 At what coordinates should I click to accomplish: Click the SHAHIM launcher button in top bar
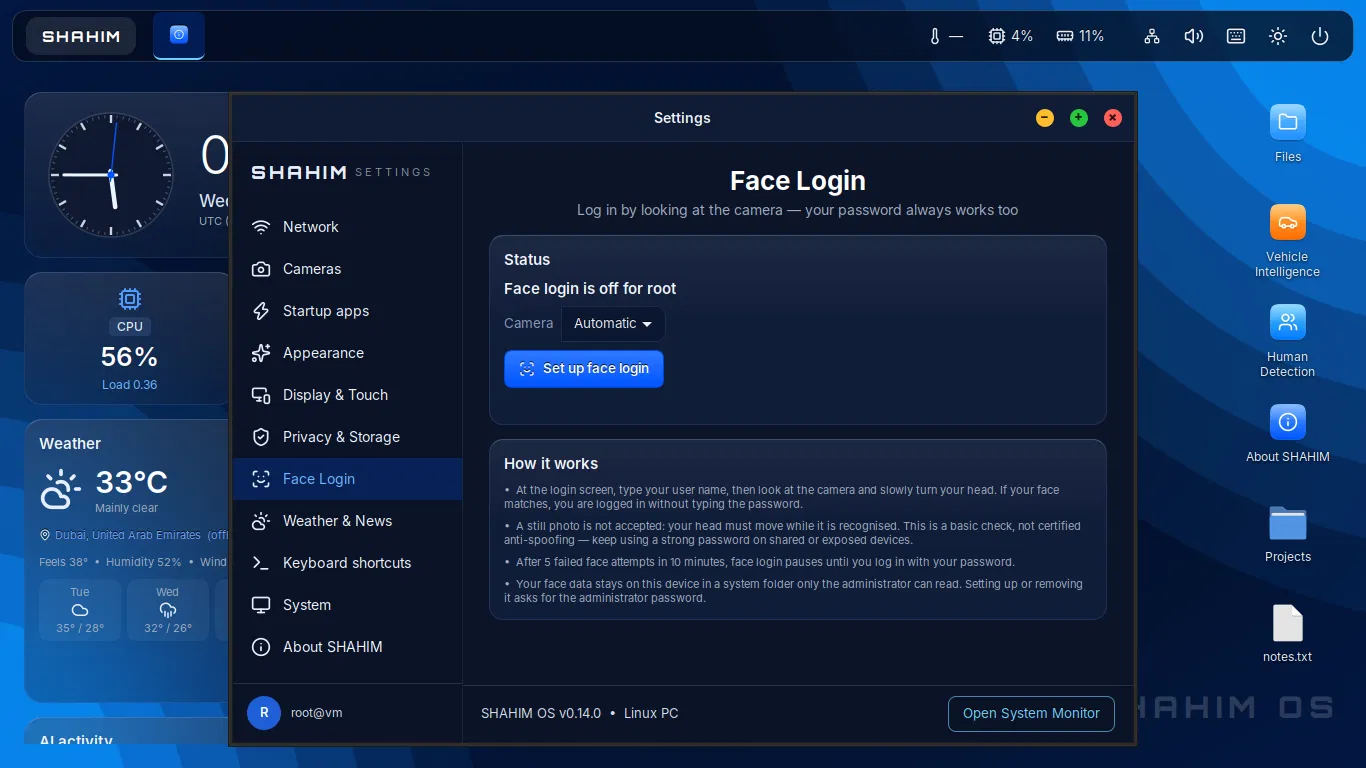[x=81, y=36]
